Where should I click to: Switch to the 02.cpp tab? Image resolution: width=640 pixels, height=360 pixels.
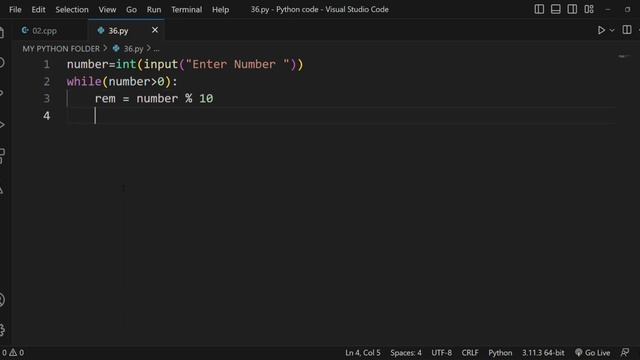(x=44, y=31)
